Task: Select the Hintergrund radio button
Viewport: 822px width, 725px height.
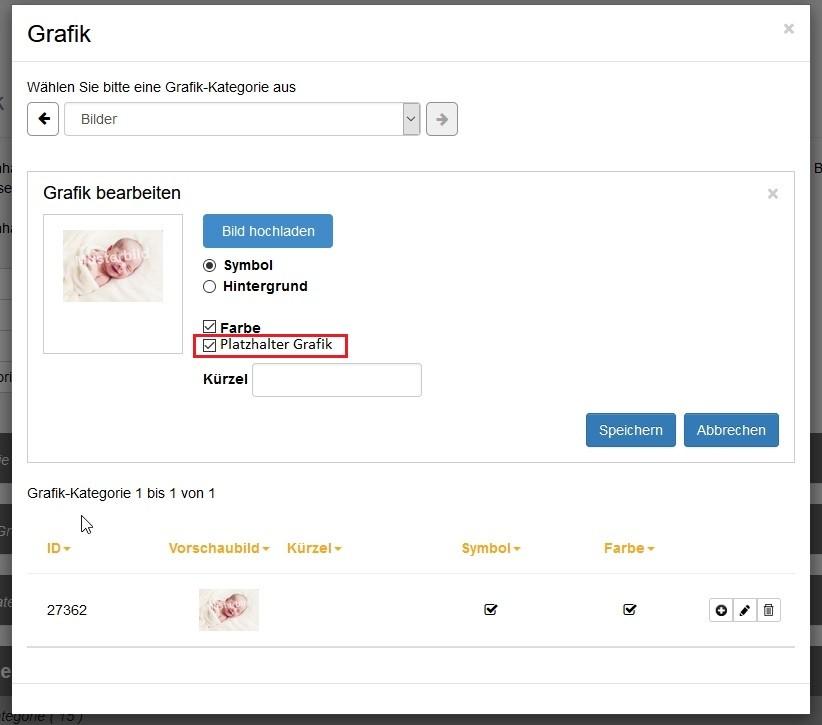Action: pyautogui.click(x=209, y=286)
